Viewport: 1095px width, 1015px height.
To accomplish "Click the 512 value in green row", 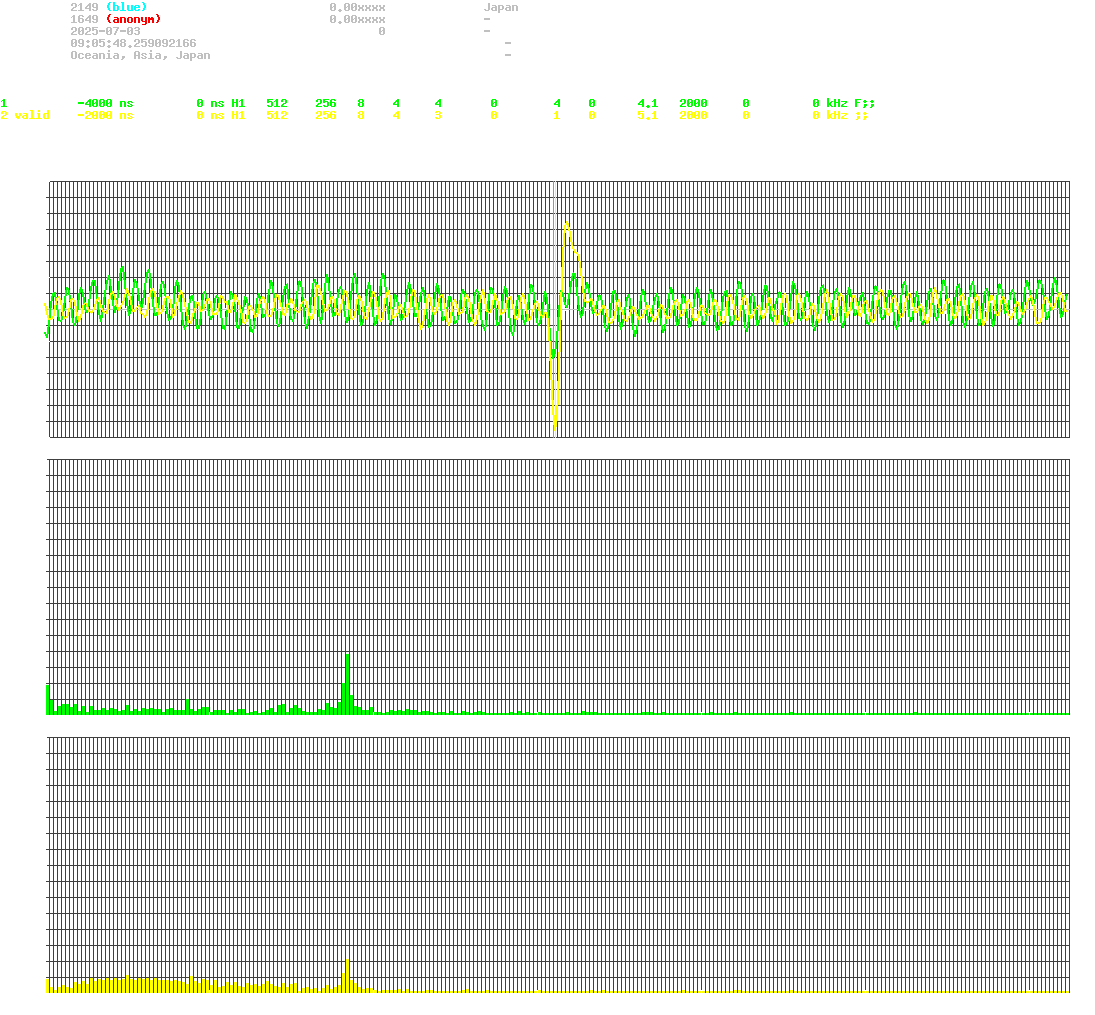I will 277,103.
